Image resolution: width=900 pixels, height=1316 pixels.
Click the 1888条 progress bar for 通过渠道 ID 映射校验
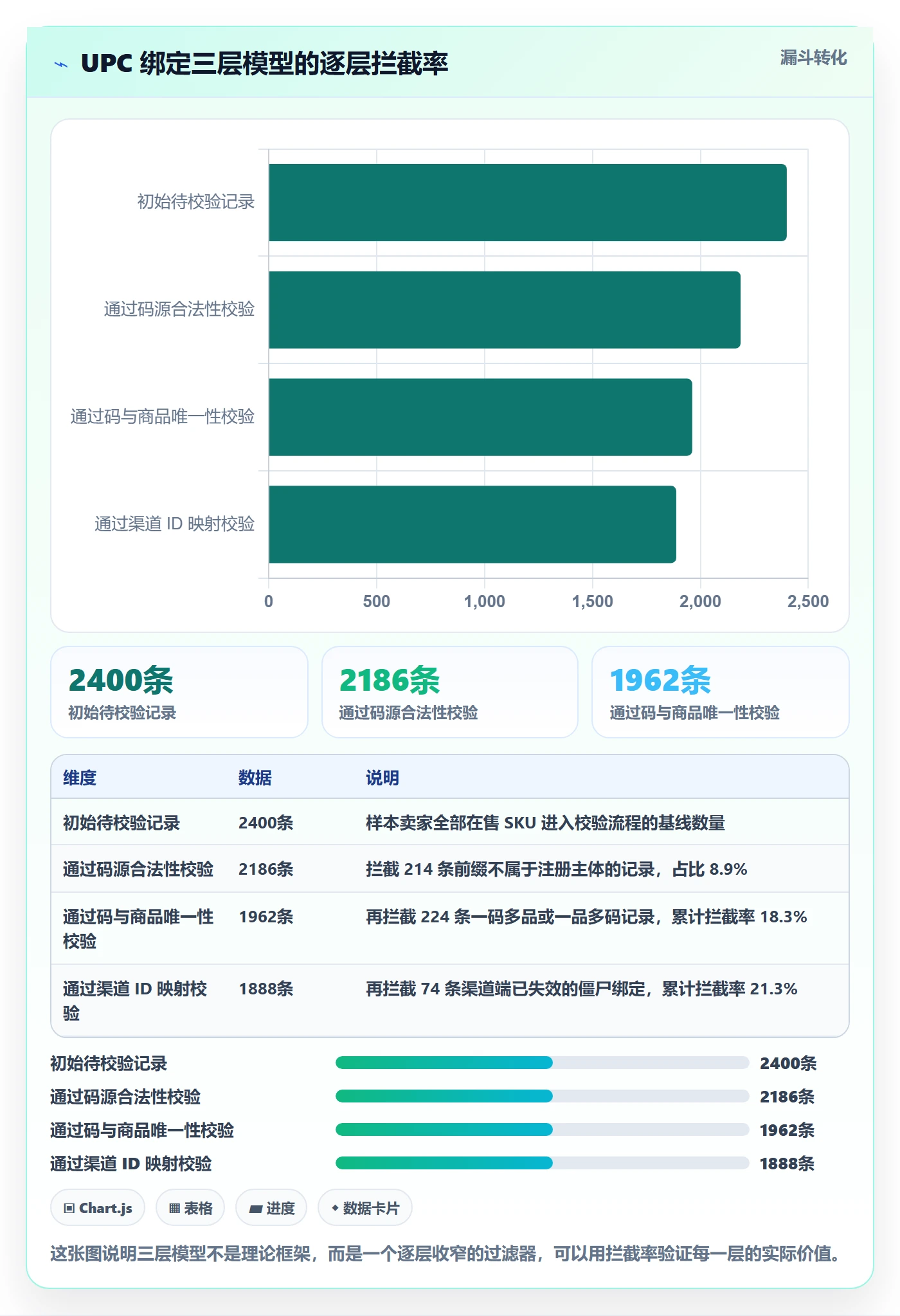tap(542, 1163)
